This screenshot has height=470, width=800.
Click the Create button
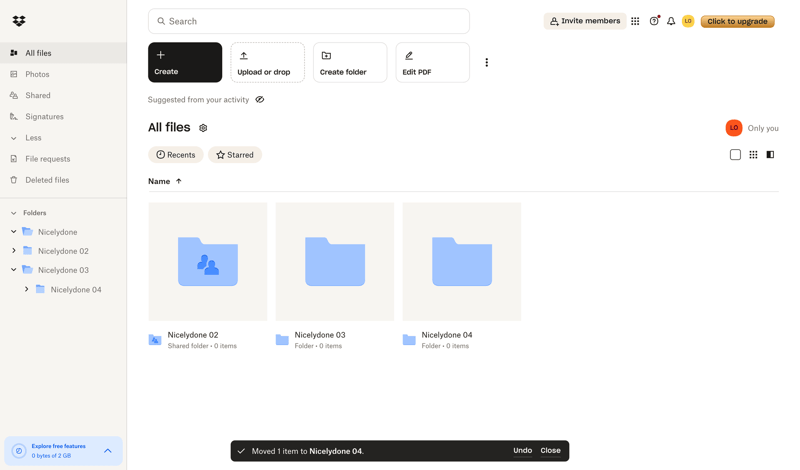tap(185, 62)
